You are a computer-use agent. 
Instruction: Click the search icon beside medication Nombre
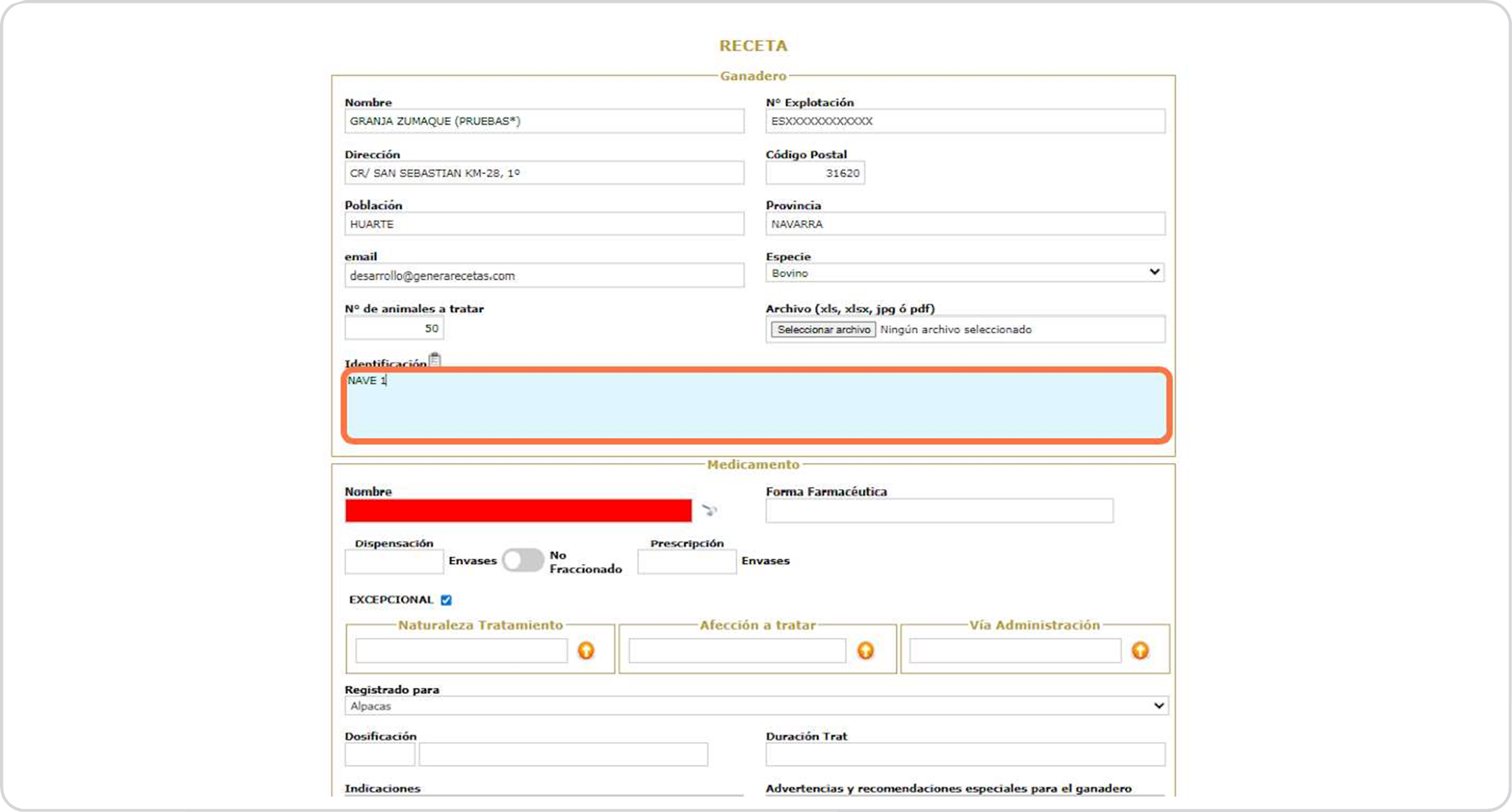(x=710, y=510)
